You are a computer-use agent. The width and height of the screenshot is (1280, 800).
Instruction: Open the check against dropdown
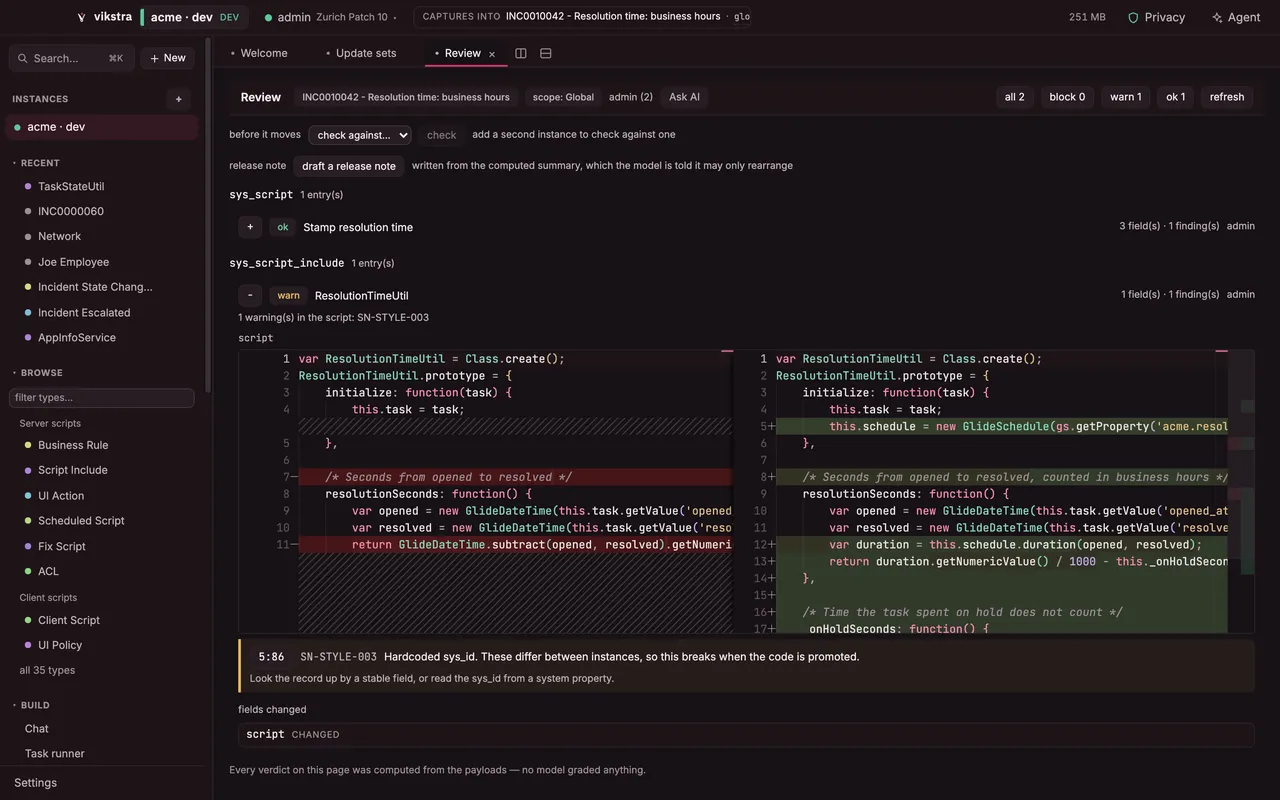[359, 135]
